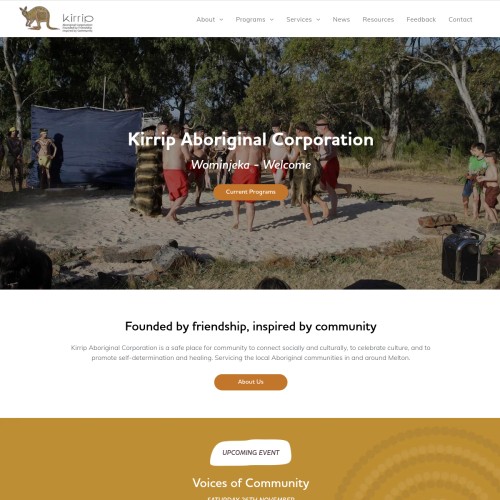Open the Programs menu item
The image size is (500, 500).
(250, 20)
